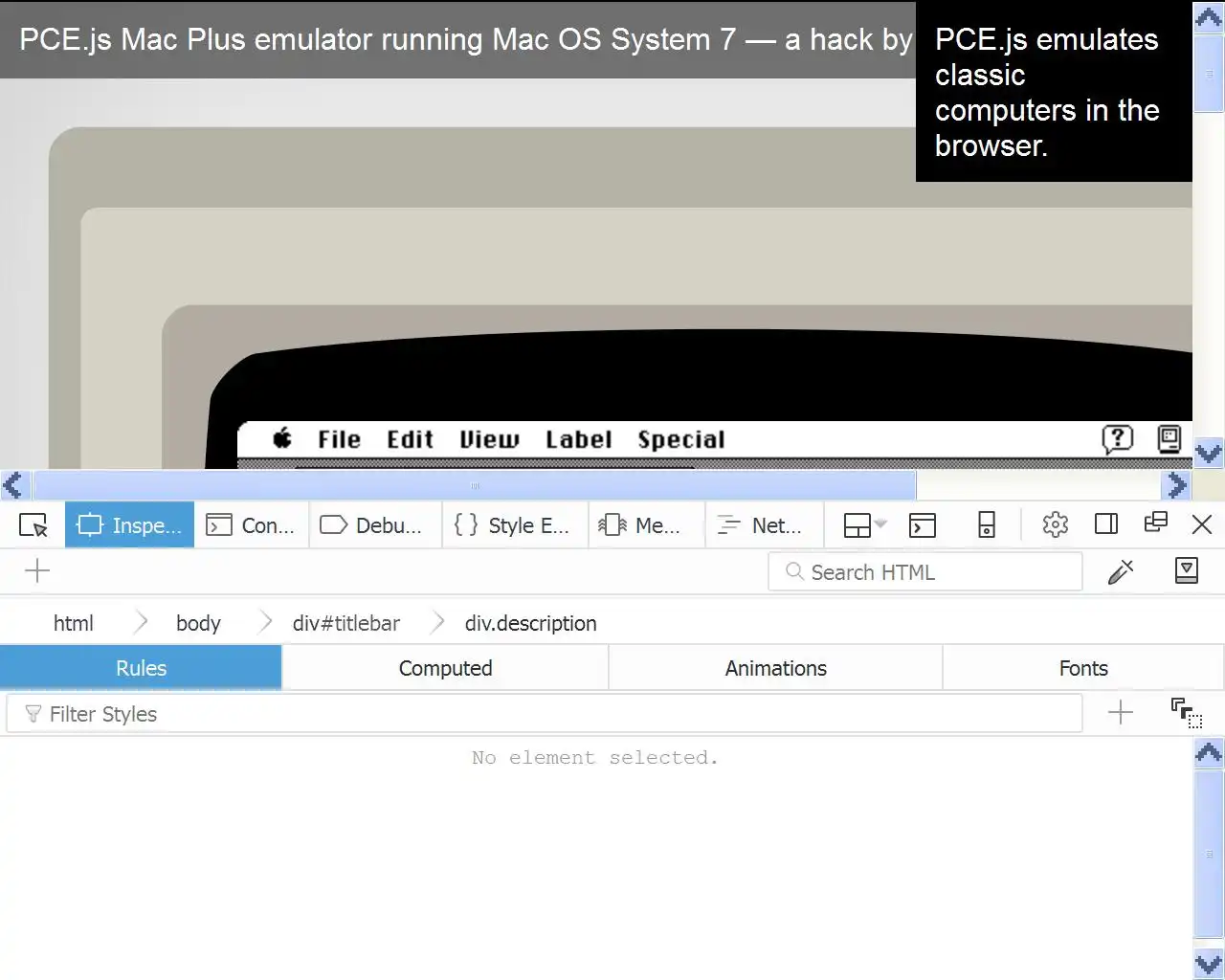This screenshot has height=980, width=1225.
Task: Open developer tools settings gear
Action: [x=1055, y=524]
